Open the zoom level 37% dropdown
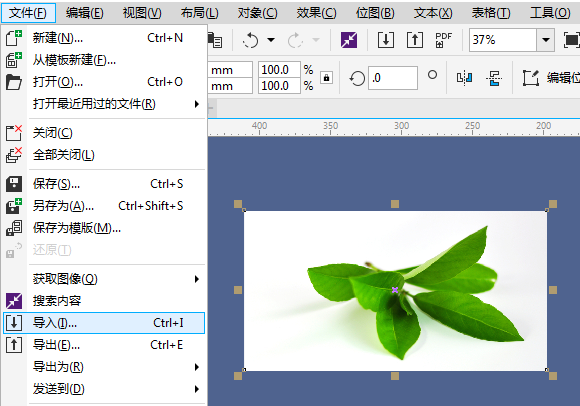 (546, 40)
